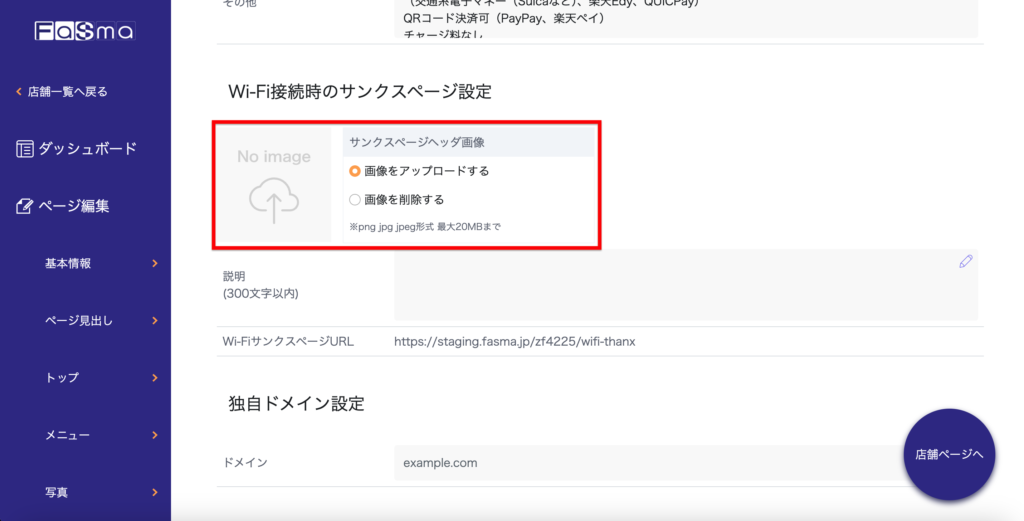
Task: Expand the トップ chevron
Action: coord(155,378)
